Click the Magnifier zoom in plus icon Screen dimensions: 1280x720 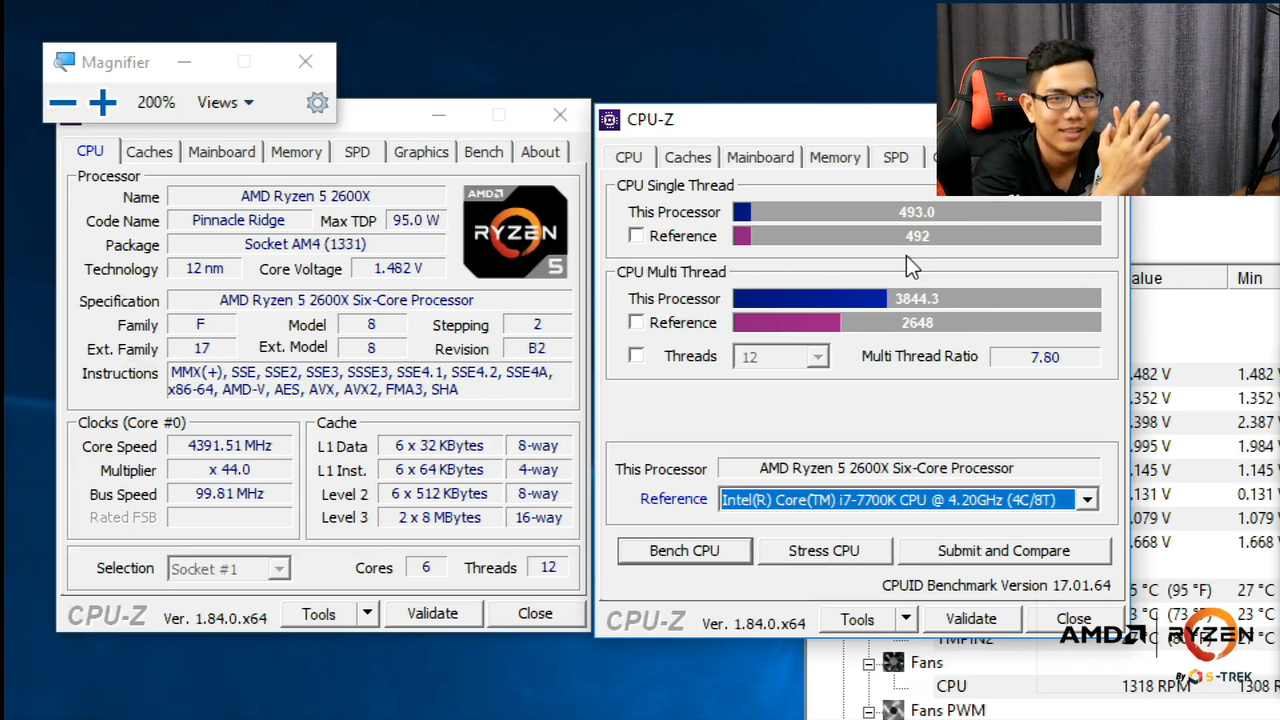(102, 102)
